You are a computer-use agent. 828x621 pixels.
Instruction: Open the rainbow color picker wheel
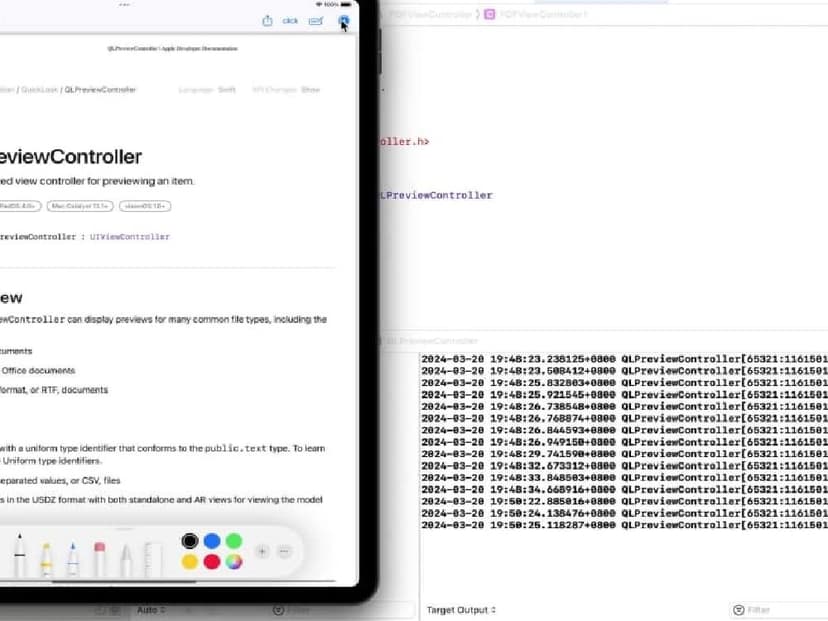pyautogui.click(x=234, y=562)
